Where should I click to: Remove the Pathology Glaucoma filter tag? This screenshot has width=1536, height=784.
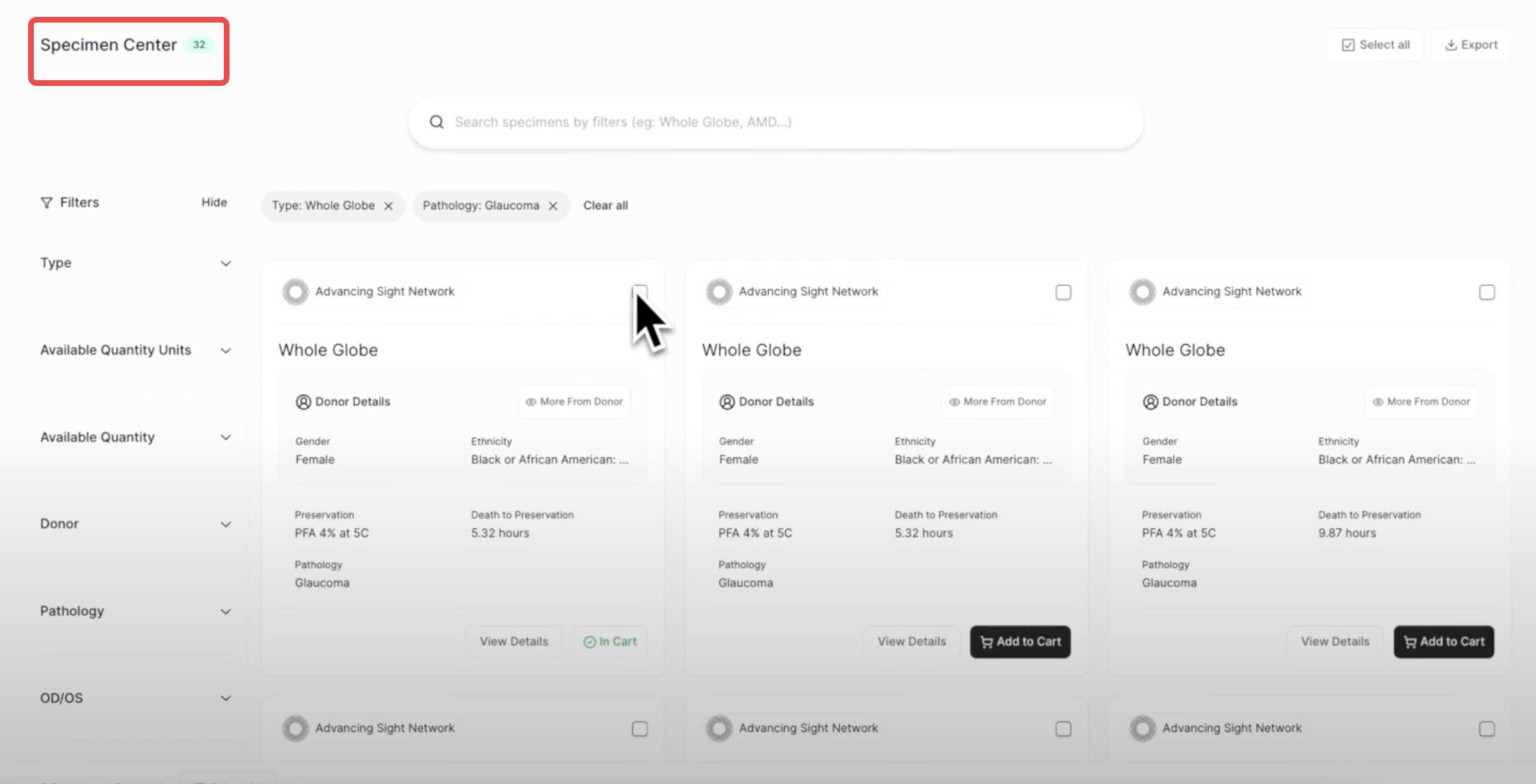pos(553,205)
